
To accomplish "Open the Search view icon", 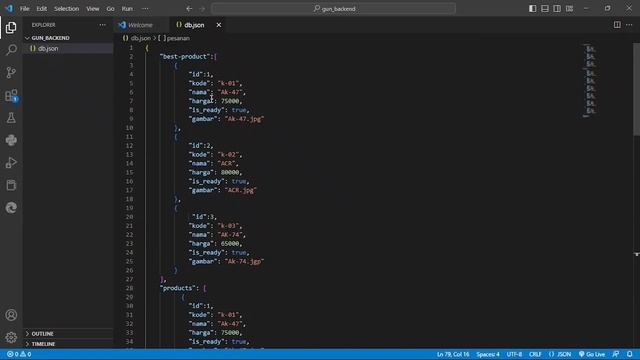I will pos(11,50).
